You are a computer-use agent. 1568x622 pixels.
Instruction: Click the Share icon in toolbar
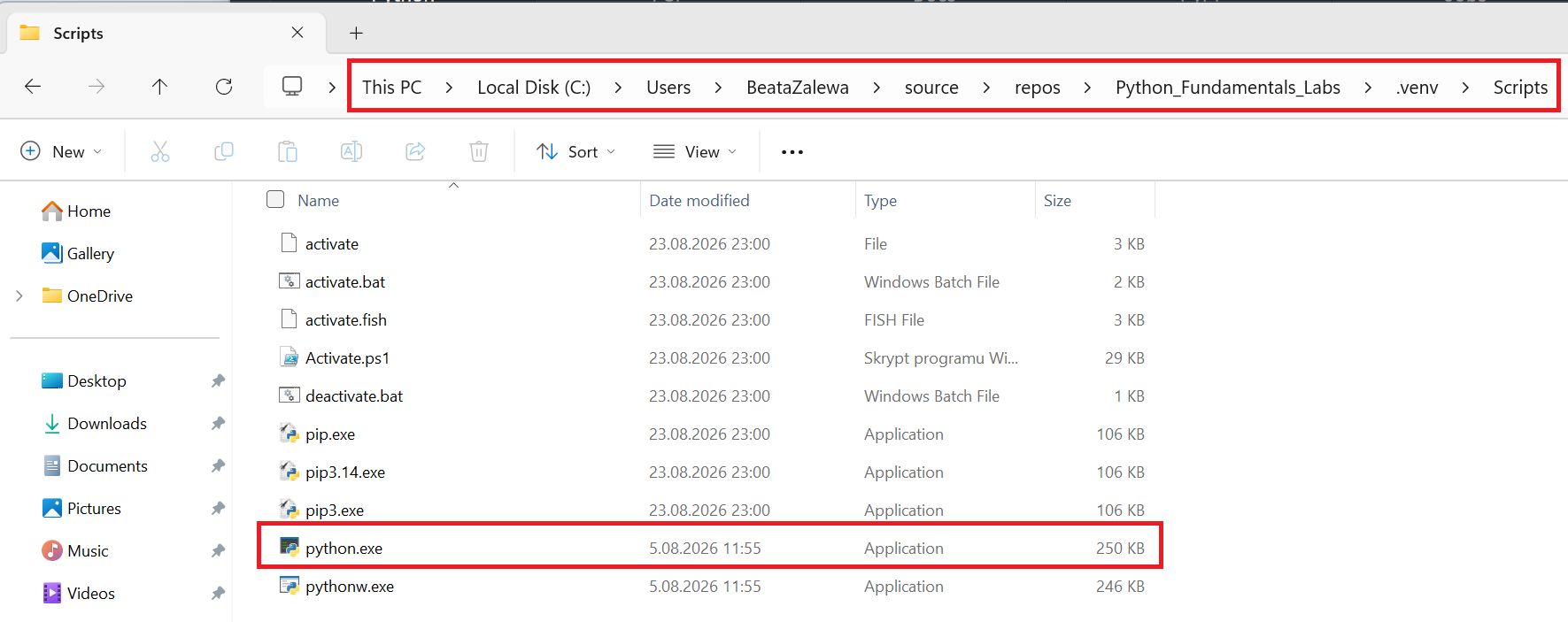click(x=415, y=151)
